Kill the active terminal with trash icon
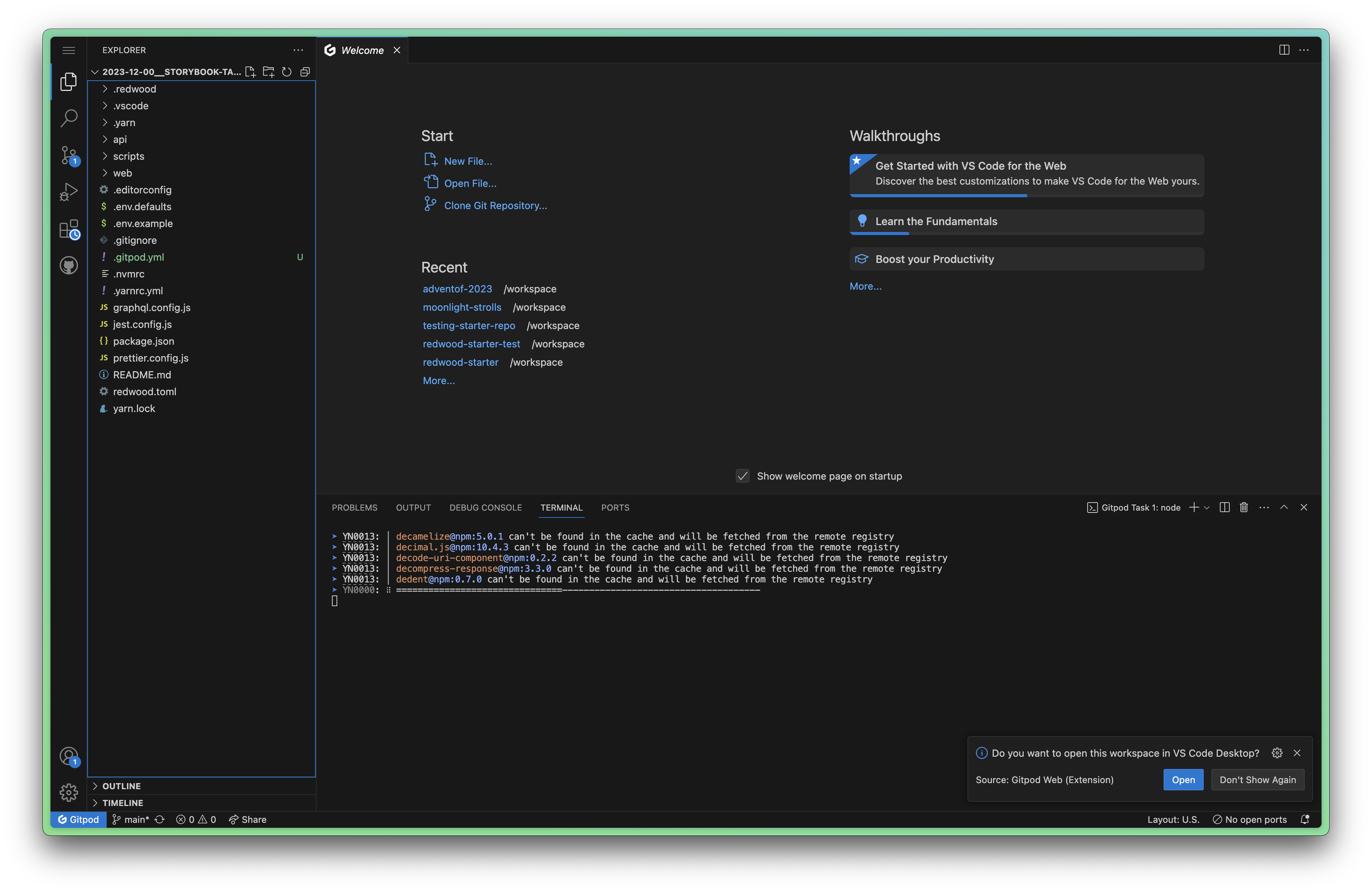This screenshot has width=1372, height=892. click(1244, 507)
